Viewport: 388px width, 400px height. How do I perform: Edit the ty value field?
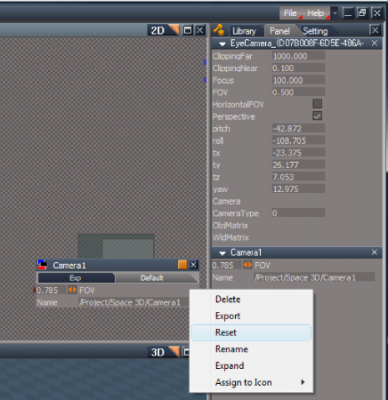298,165
